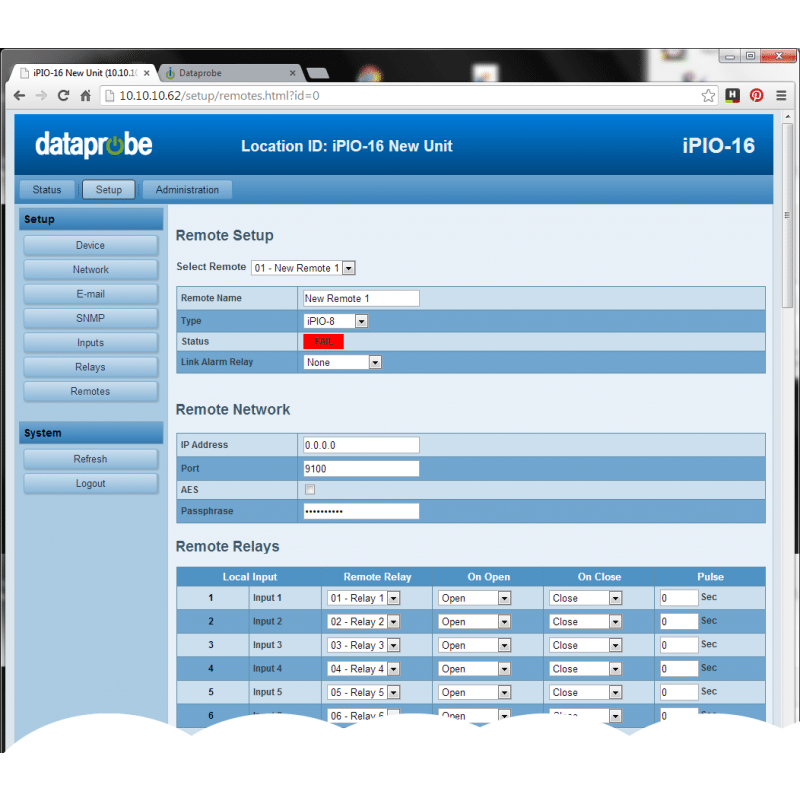Viewport: 800px width, 800px height.
Task: Select the Setup tab
Action: coord(109,190)
